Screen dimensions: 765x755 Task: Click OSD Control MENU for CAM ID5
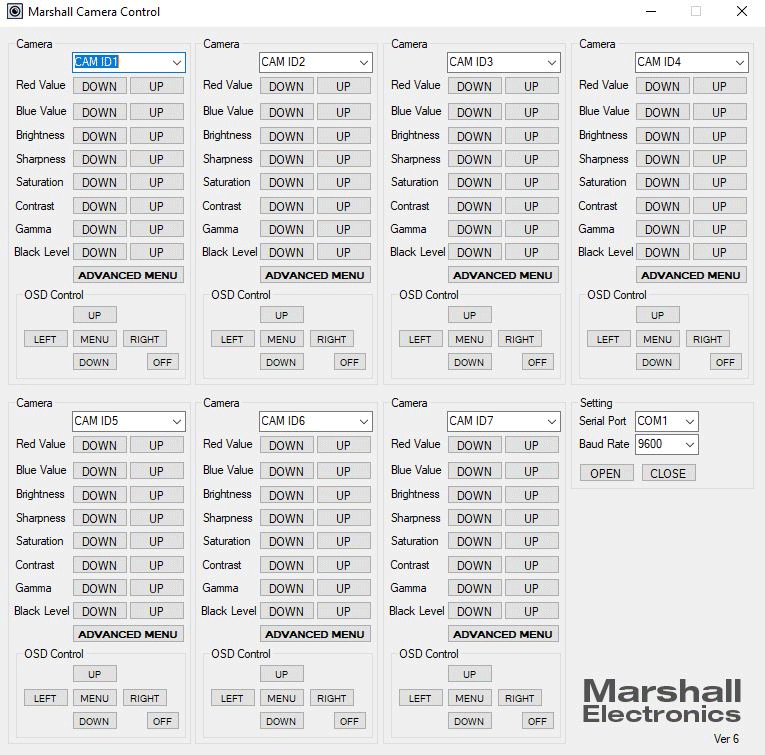click(95, 698)
